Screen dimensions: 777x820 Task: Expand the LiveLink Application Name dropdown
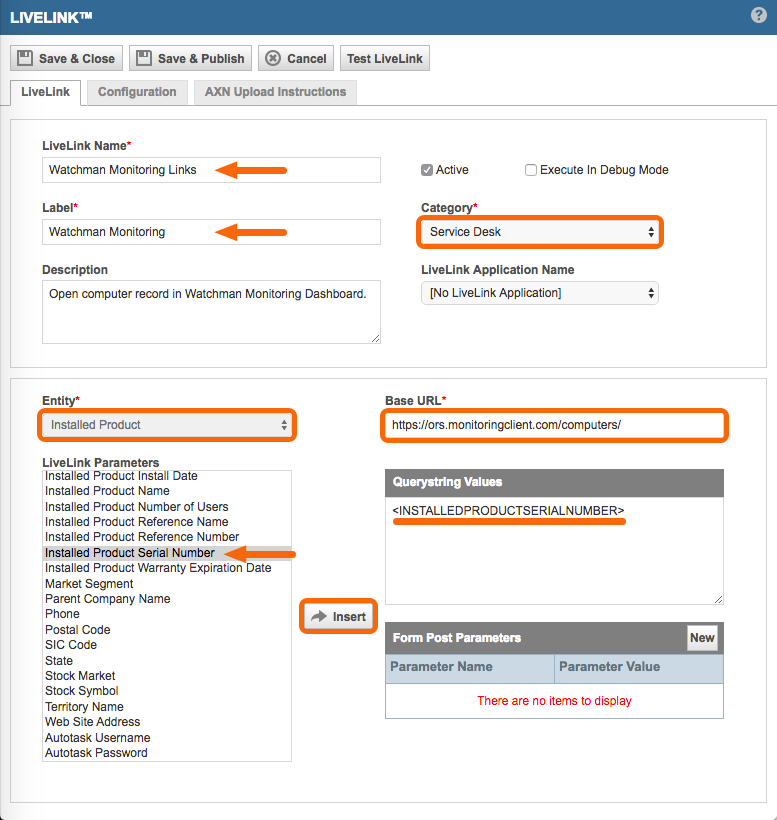click(540, 293)
